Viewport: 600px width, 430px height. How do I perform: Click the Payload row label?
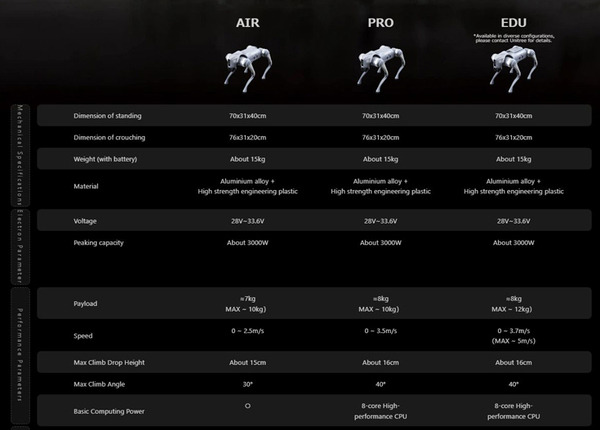86,303
